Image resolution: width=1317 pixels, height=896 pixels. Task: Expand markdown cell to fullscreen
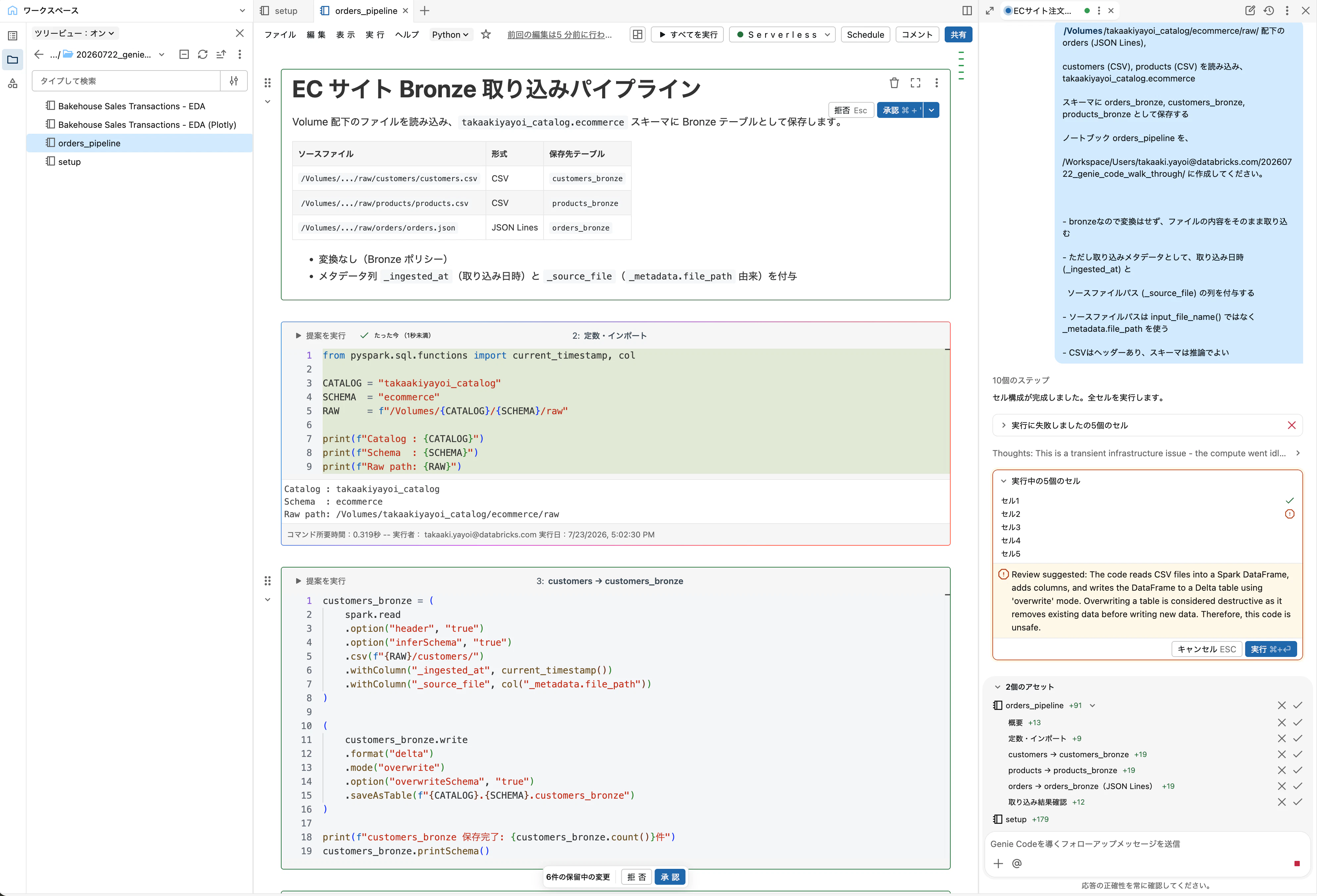(x=915, y=83)
